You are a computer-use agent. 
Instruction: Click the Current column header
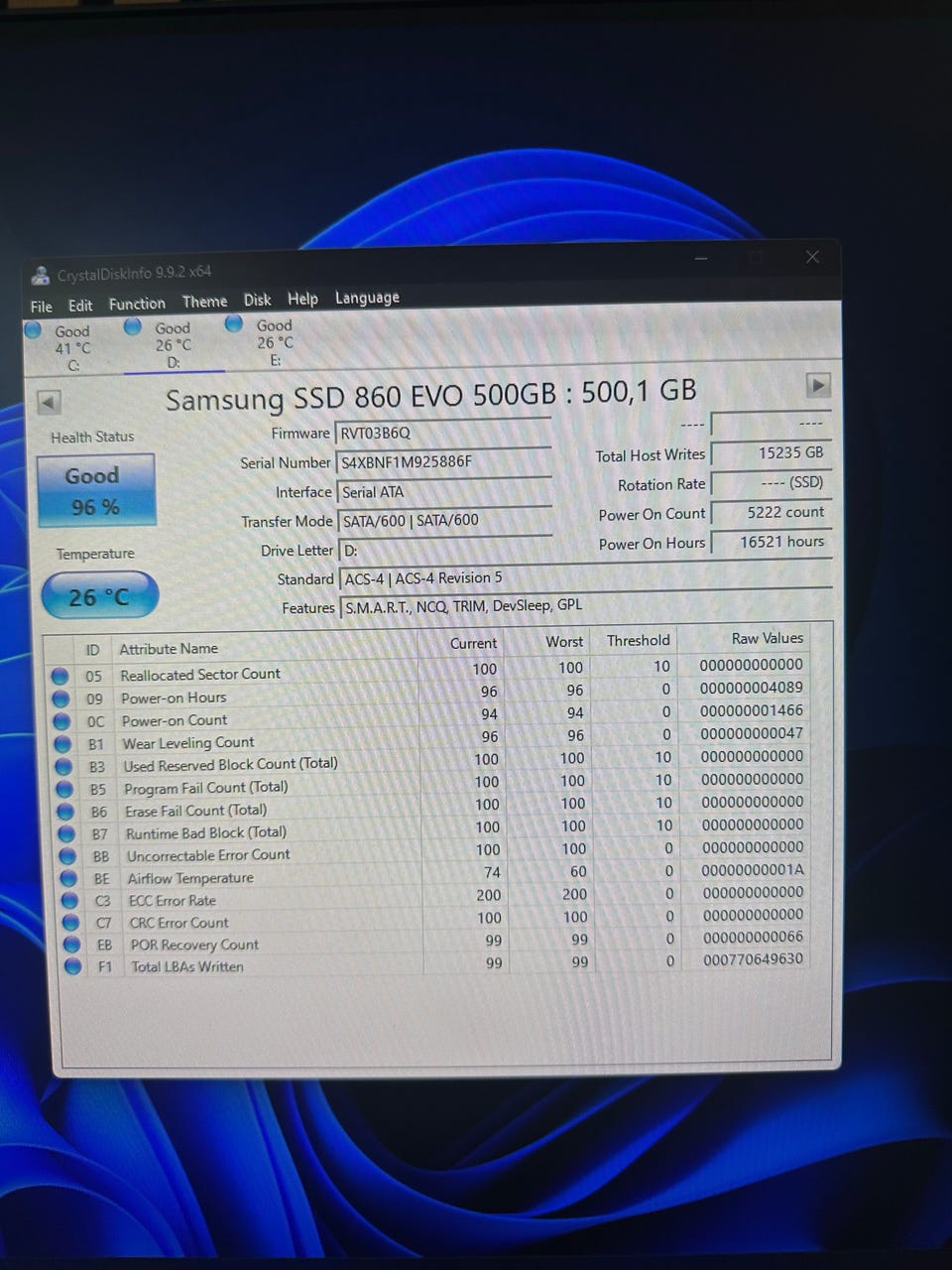pos(473,643)
